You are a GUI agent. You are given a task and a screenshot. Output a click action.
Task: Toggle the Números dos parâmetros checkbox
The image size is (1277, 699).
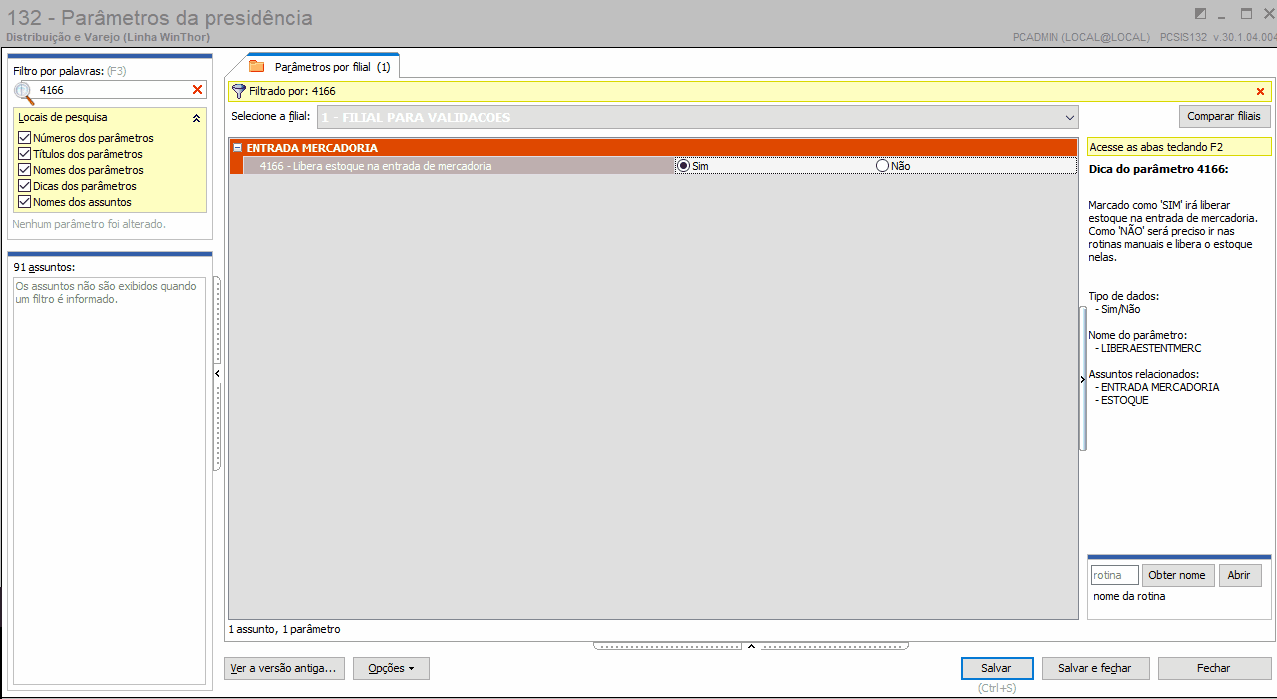click(24, 138)
